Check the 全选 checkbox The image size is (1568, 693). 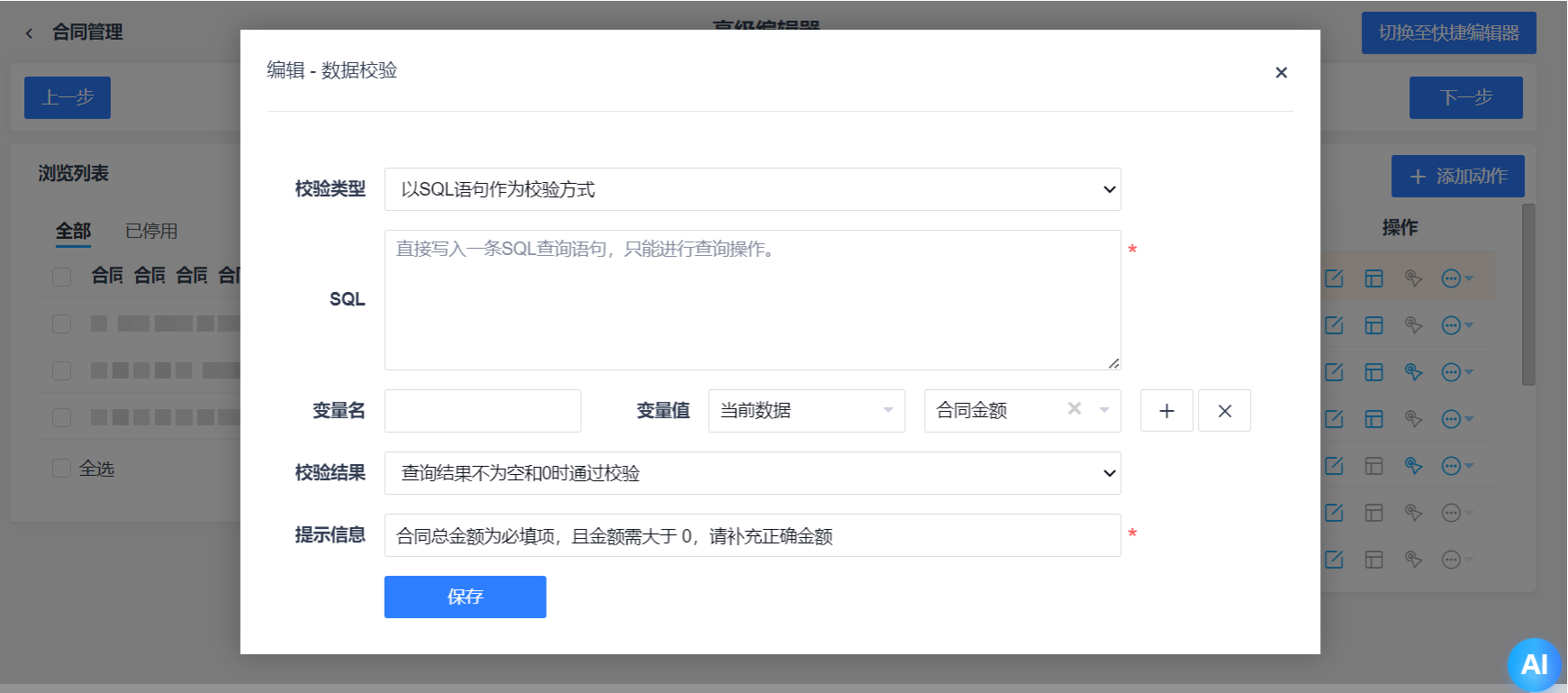click(x=61, y=468)
